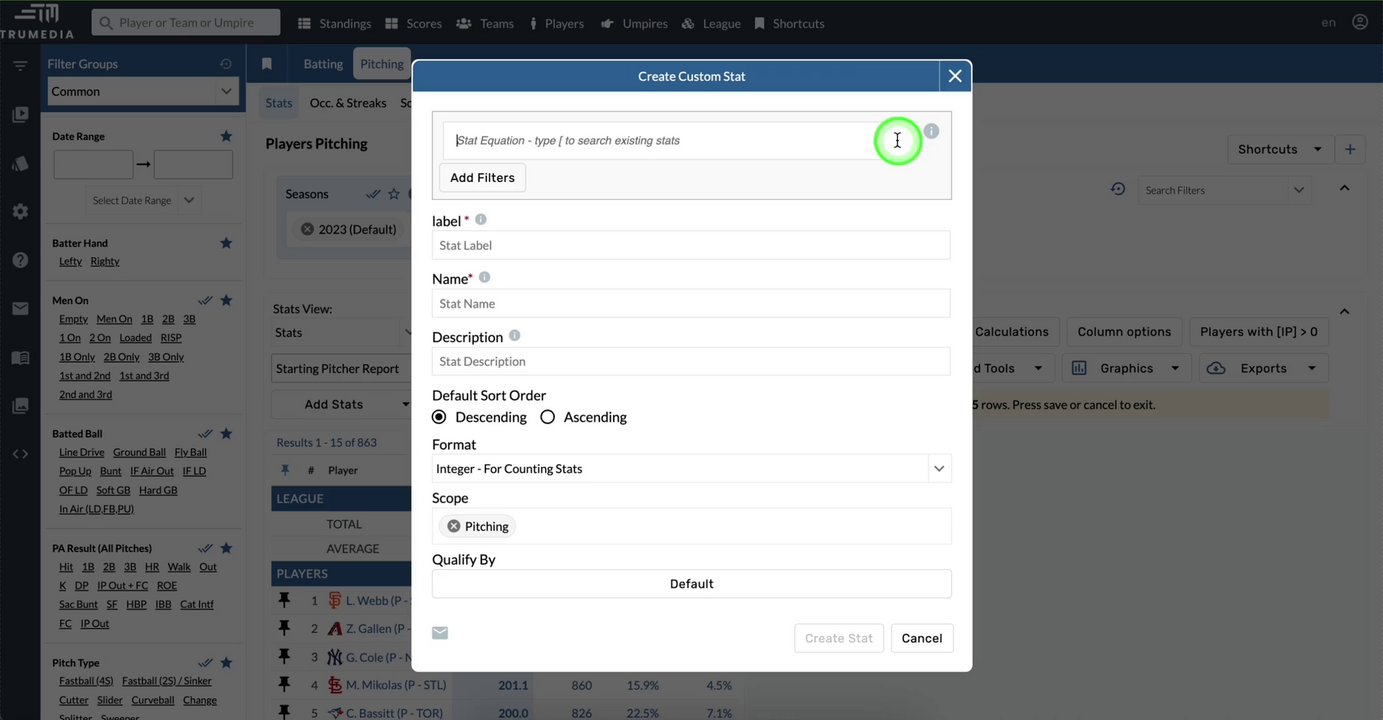Viewport: 1383px width, 720px height.
Task: Click the restore history icon near Search Filters
Action: pyautogui.click(x=1118, y=189)
